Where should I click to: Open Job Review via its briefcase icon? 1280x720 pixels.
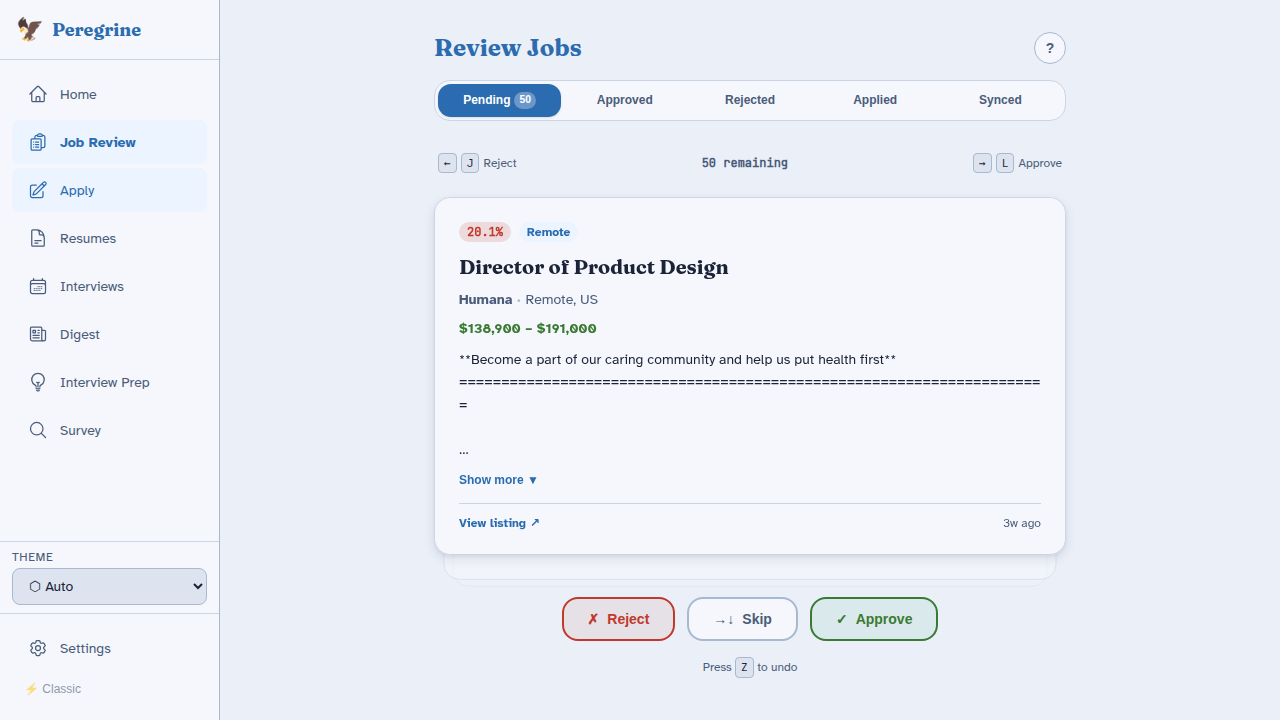(38, 142)
